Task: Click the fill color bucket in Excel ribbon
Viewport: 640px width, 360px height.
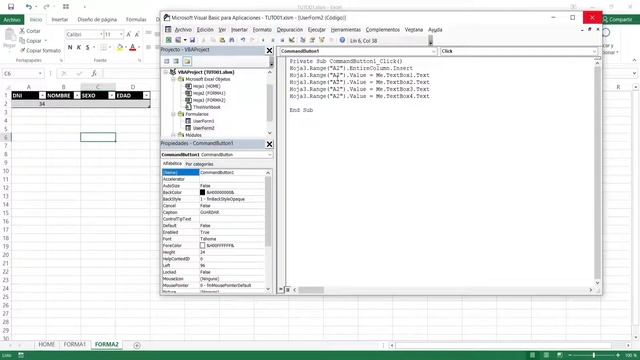Action: tap(120, 48)
